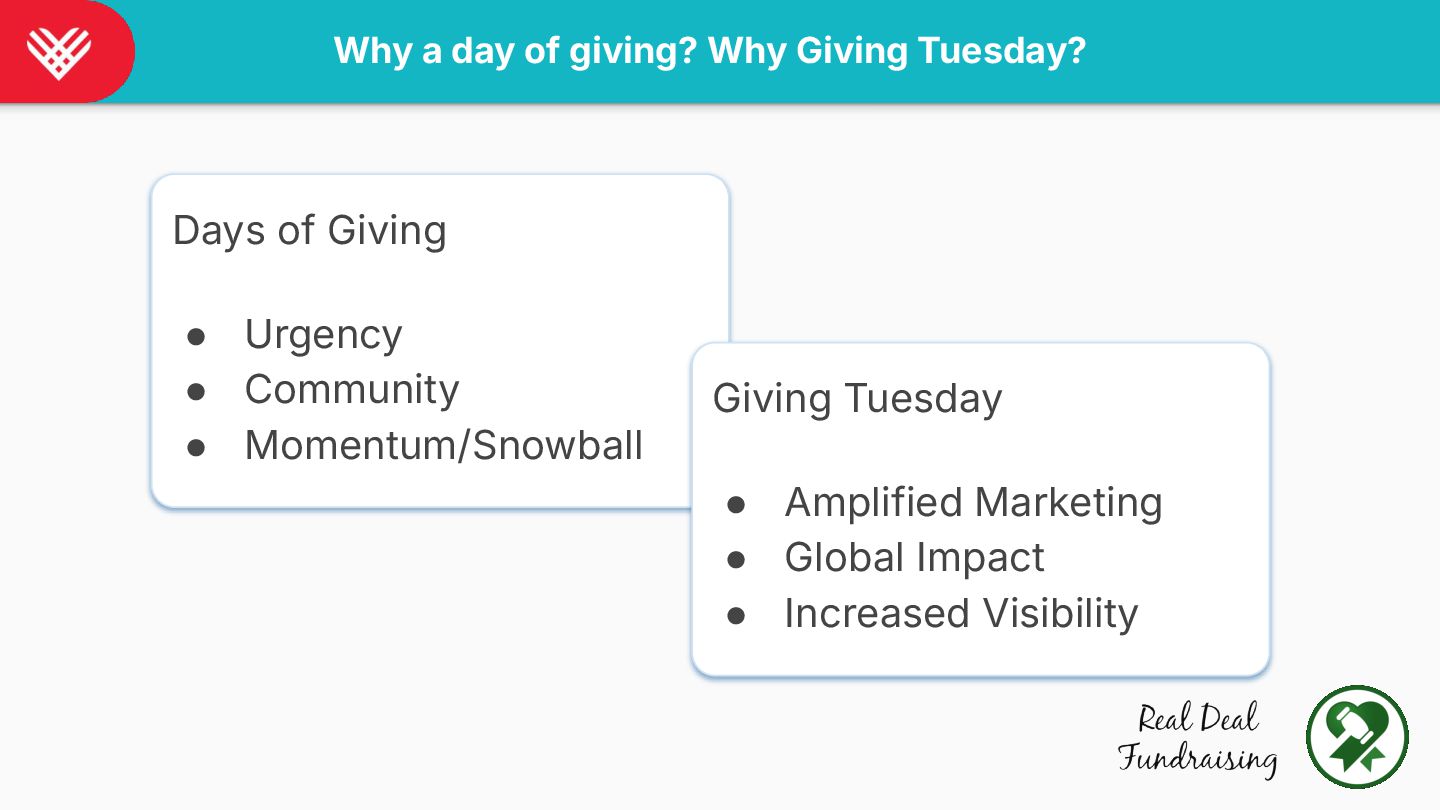Select the Community bullet text
This screenshot has width=1440, height=810.
click(352, 389)
